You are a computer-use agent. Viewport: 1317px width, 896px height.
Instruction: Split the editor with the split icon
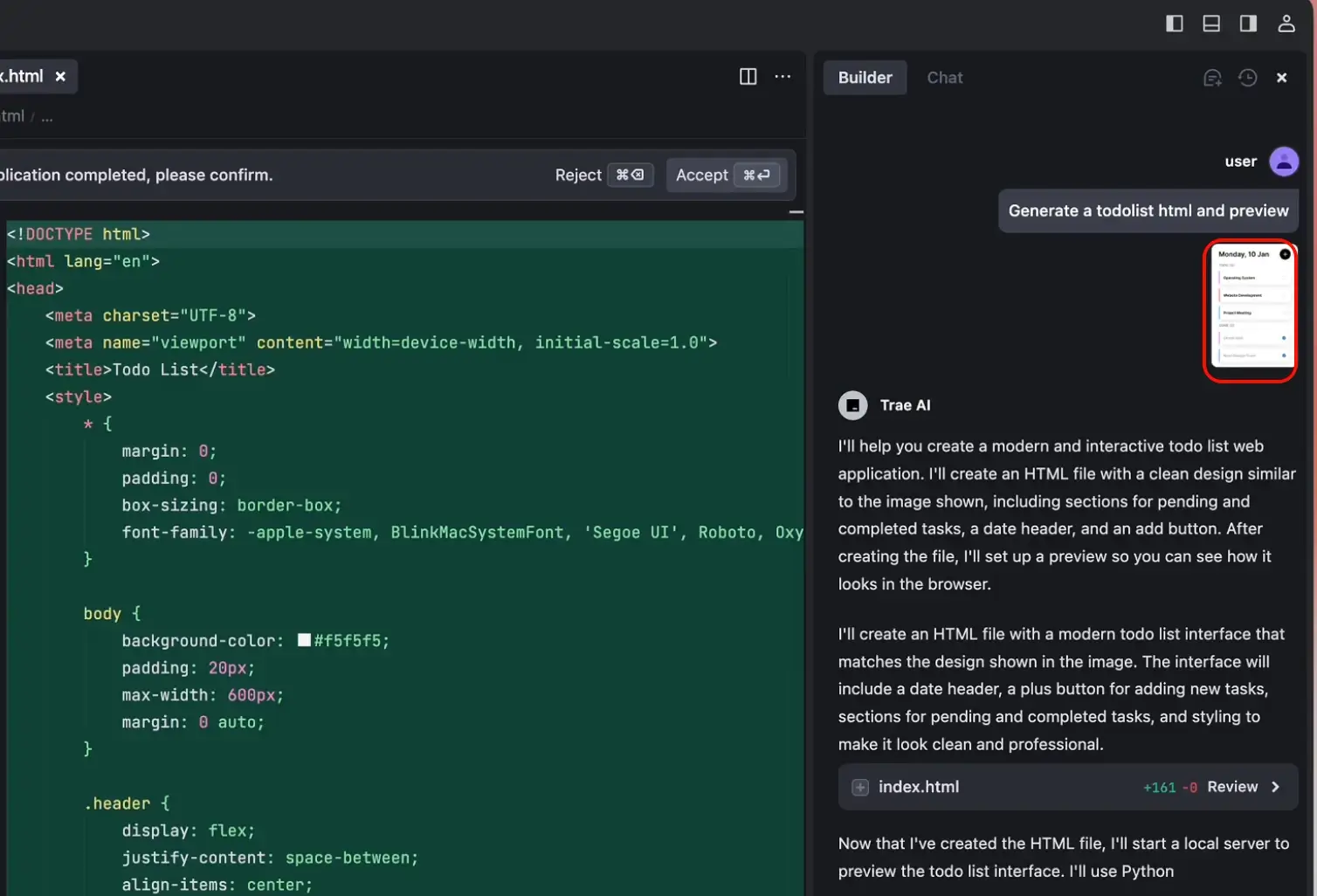click(x=748, y=77)
